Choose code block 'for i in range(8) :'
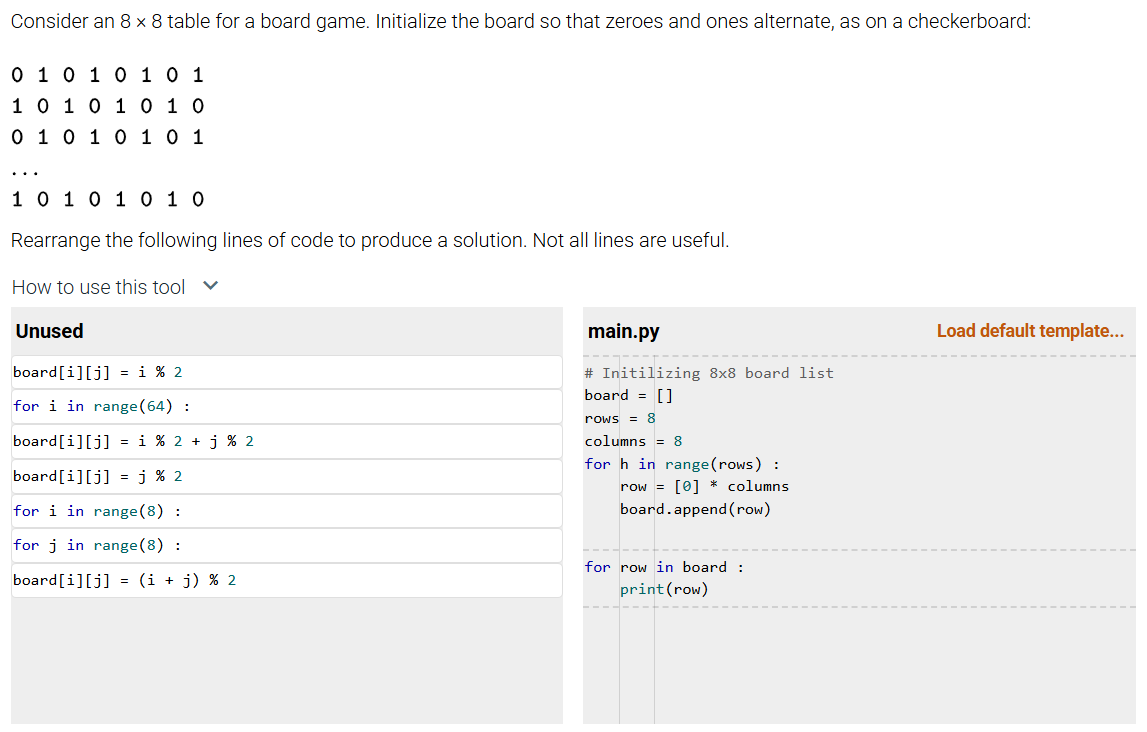 287,511
